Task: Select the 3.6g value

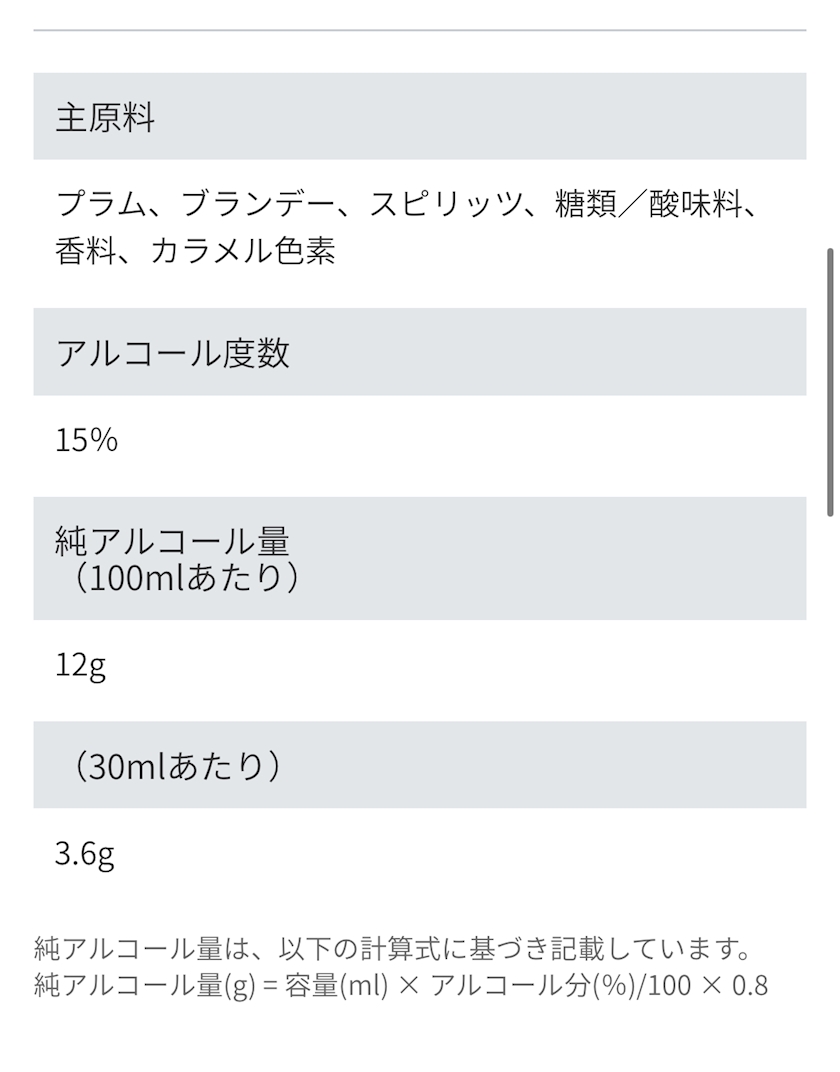Action: click(85, 855)
